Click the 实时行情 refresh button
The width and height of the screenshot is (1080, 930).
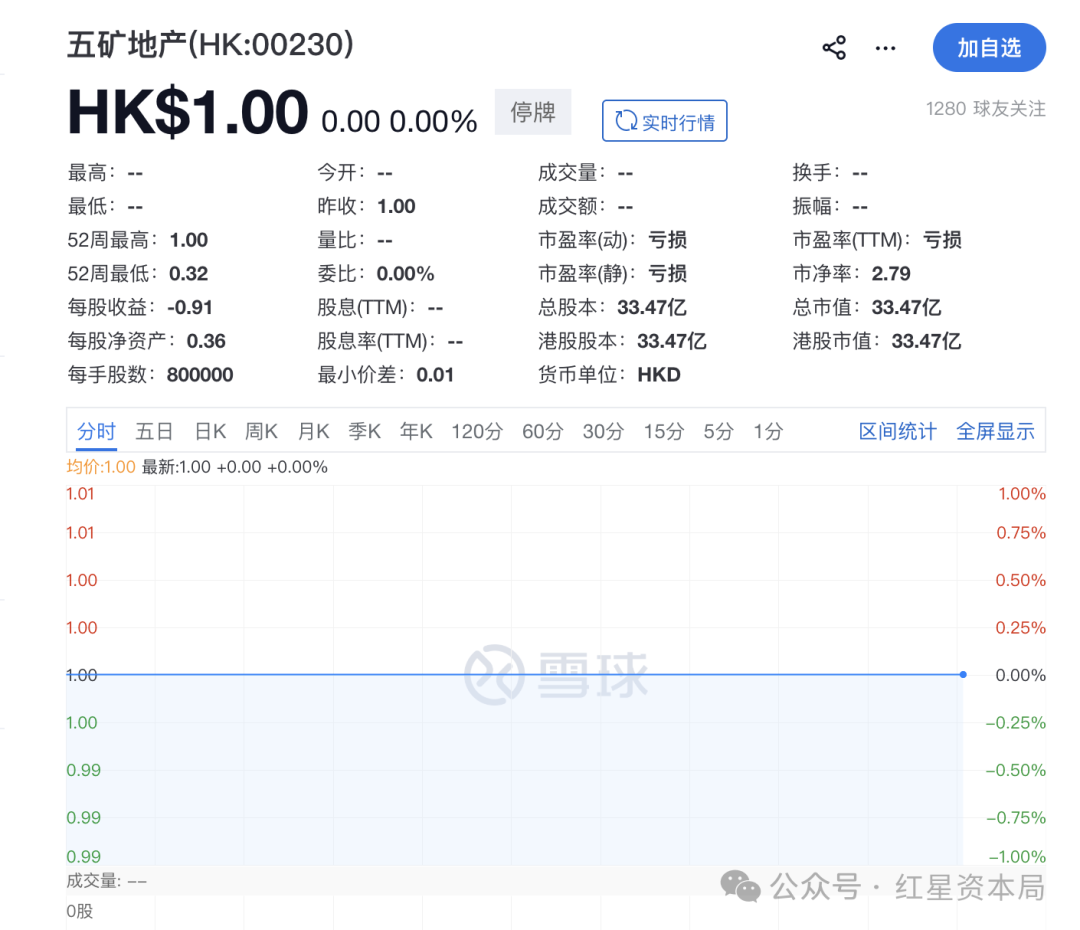point(664,121)
